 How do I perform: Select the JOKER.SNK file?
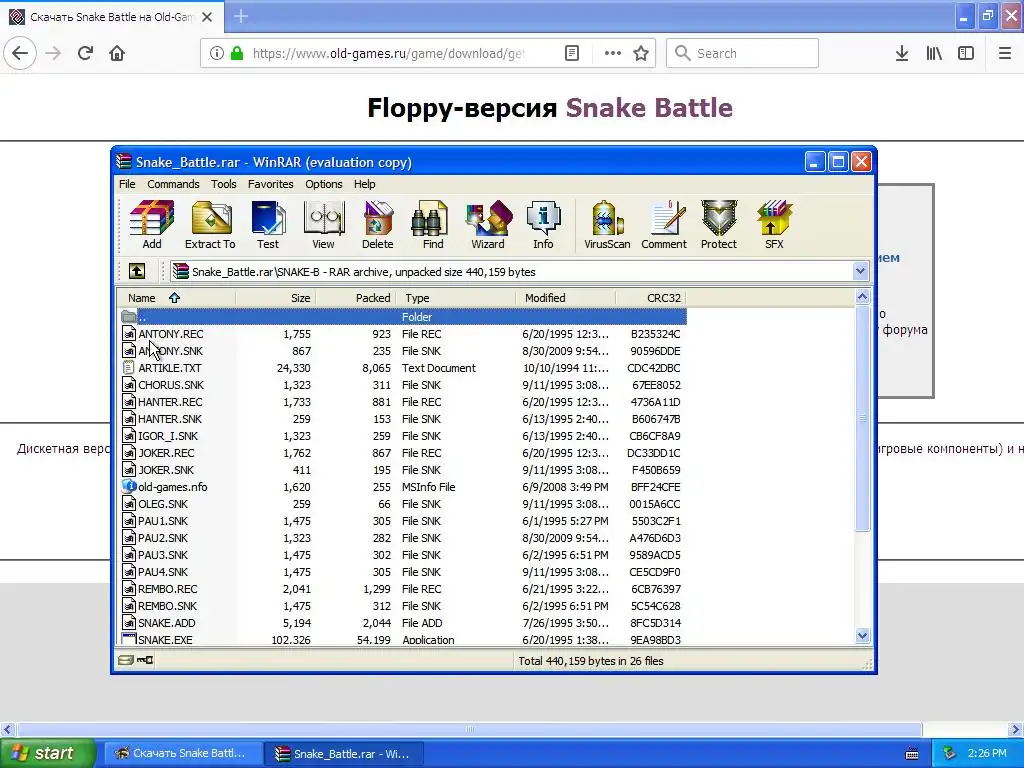tap(403, 470)
